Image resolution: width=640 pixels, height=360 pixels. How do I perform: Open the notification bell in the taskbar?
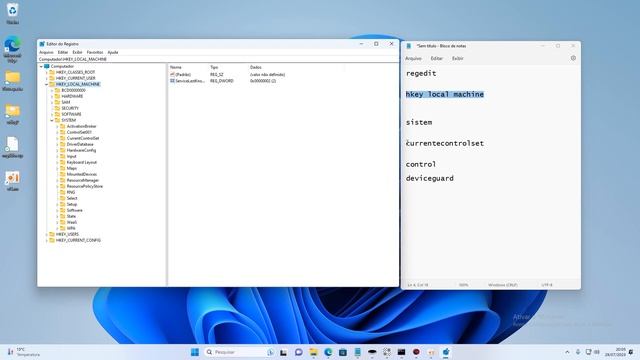point(631,352)
